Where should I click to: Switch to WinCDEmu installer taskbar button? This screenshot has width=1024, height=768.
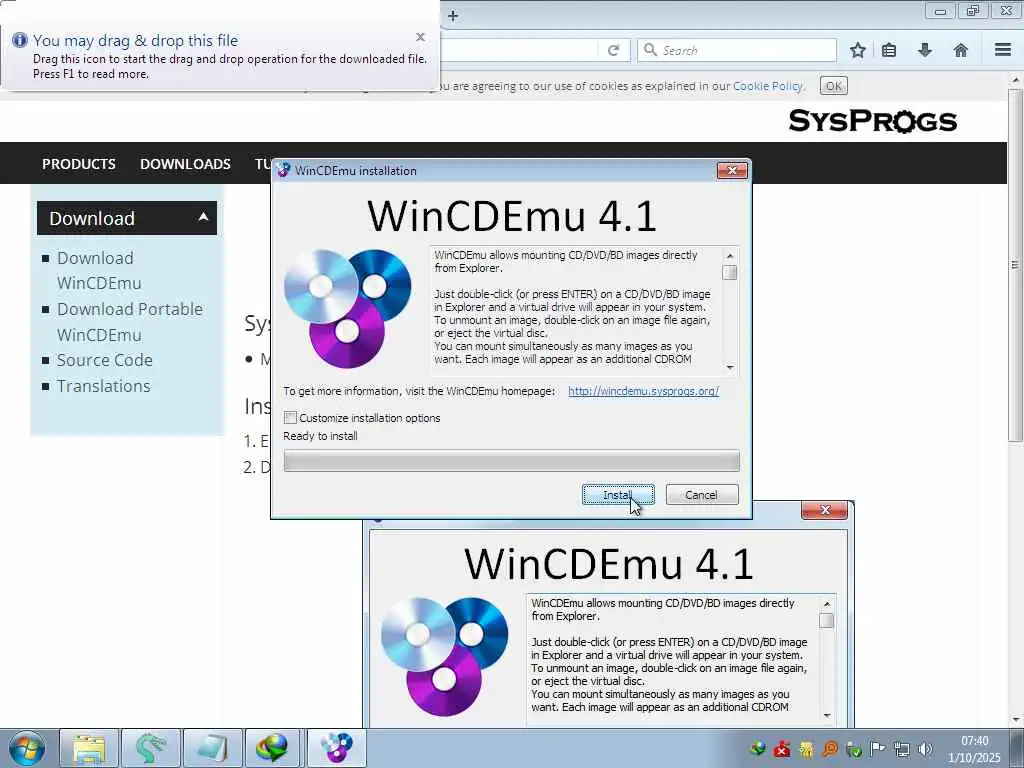(x=336, y=748)
